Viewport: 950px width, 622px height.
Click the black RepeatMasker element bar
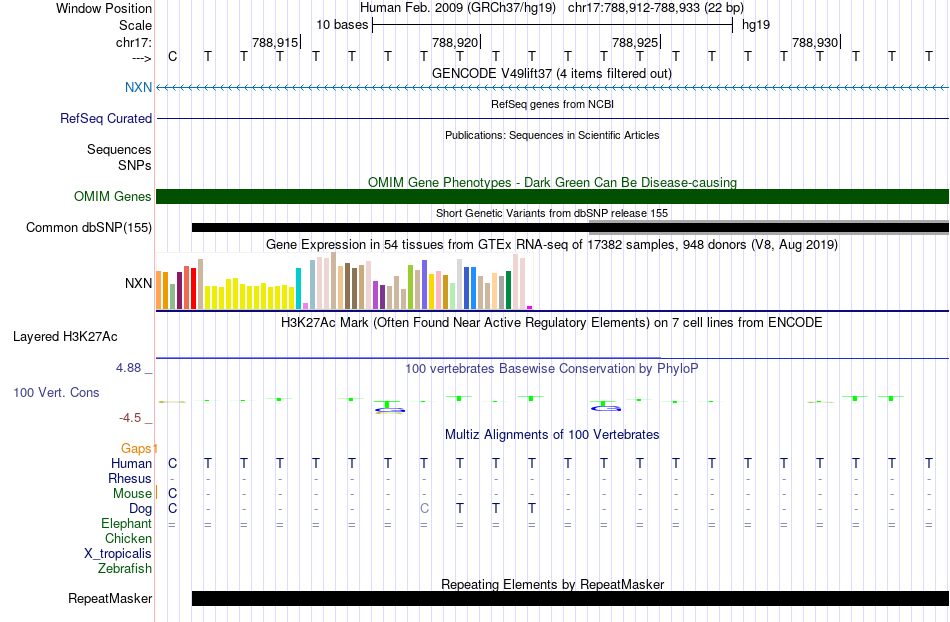(570, 598)
